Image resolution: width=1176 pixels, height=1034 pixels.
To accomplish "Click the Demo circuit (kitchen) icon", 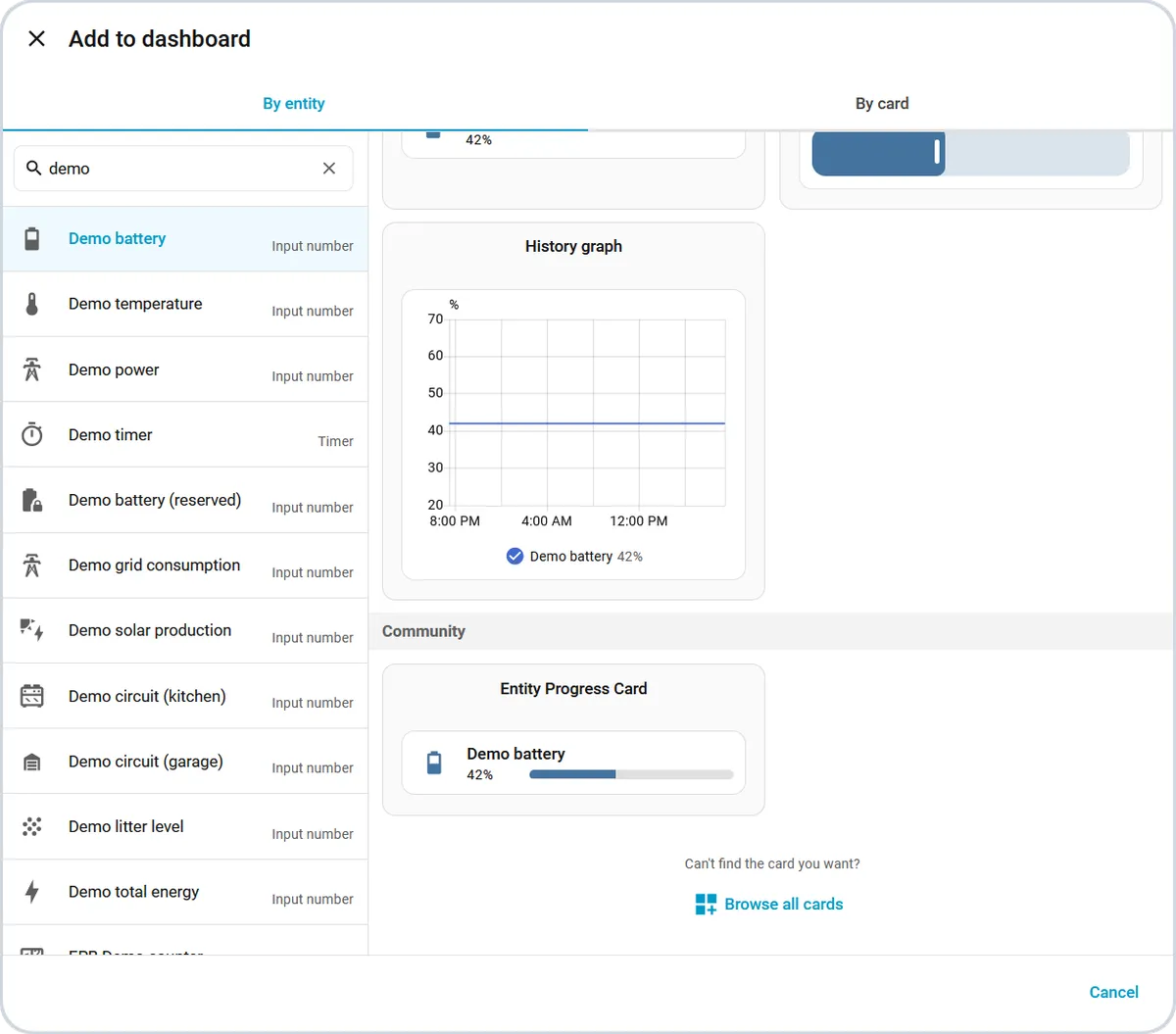I will [32, 696].
